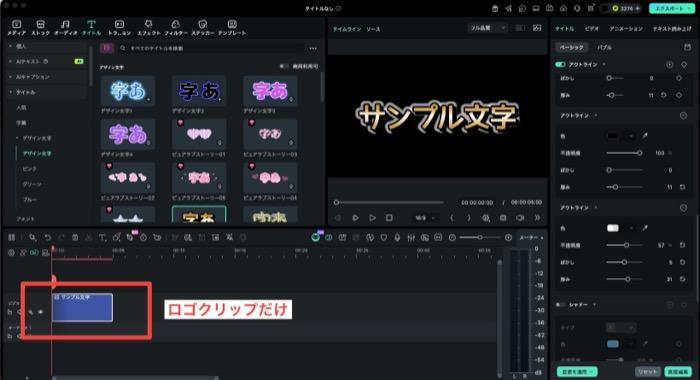Image resolution: width=700 pixels, height=380 pixels.
Task: Toggle the アウトライン (Outline) switch off
Action: coord(560,65)
